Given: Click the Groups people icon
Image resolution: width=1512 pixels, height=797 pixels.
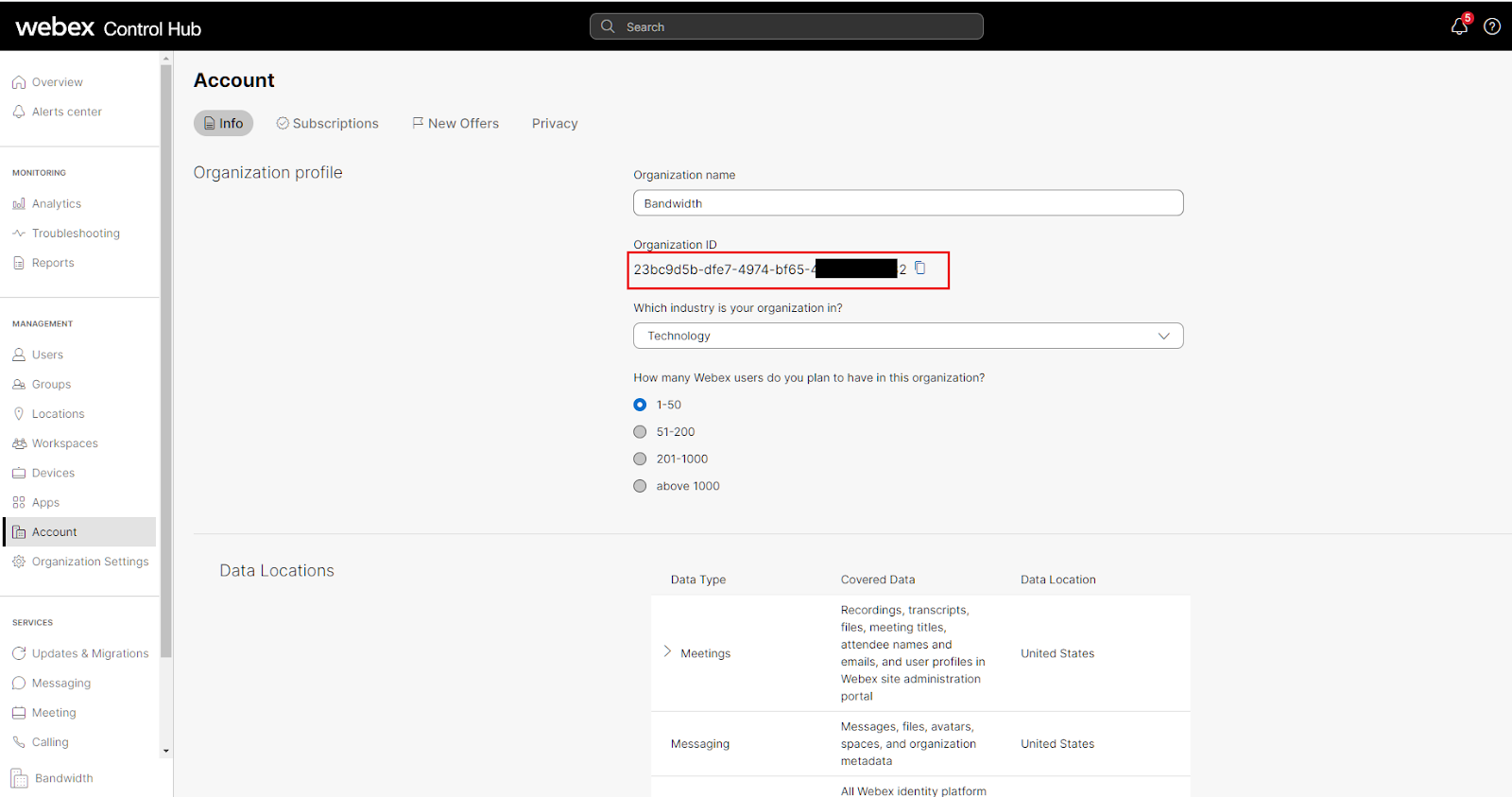Looking at the screenshot, I should click(19, 384).
